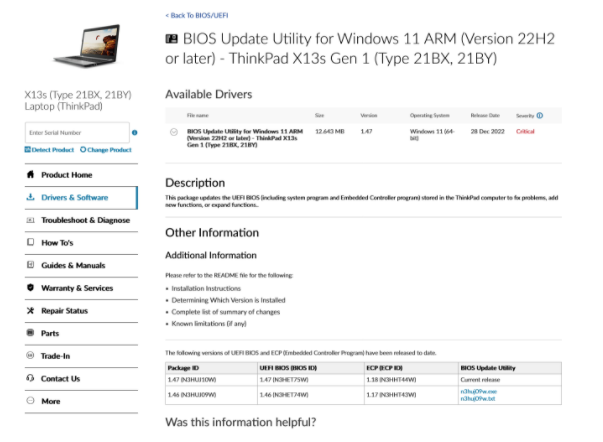Open the Guides & Manuals menu item
603x442 pixels.
tap(81, 266)
